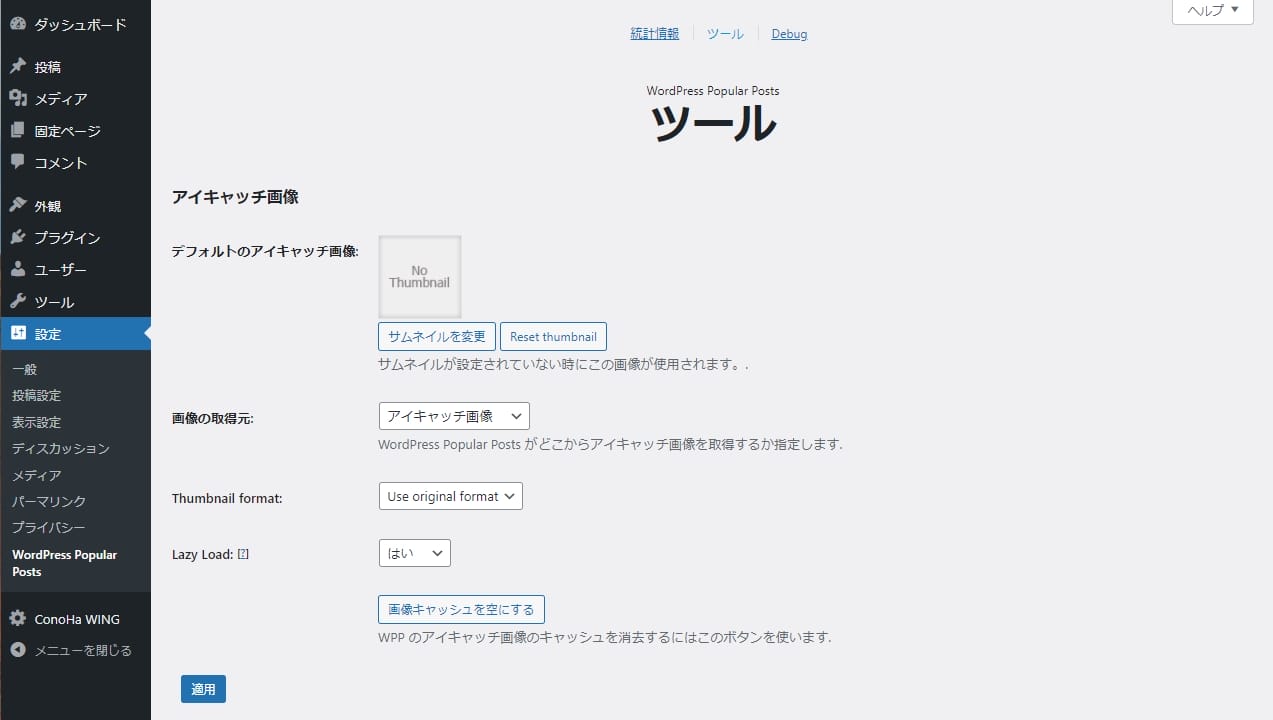
Task: Click the Posts pushpin icon
Action: click(18, 67)
